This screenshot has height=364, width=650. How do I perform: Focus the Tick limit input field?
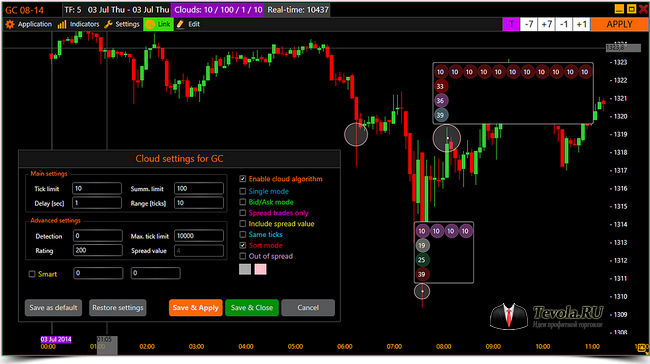tap(97, 188)
